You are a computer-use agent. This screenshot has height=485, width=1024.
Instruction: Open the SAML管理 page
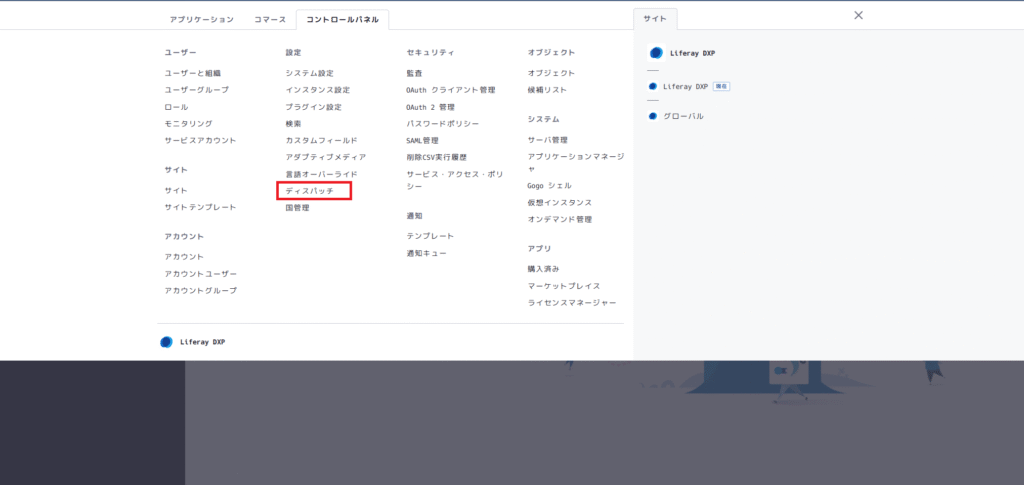[422, 140]
